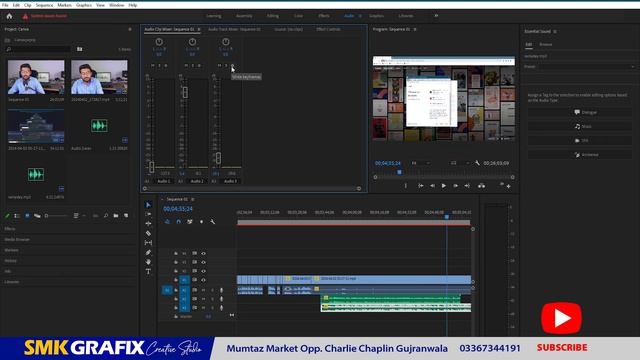Click the Automate to Sequence icon

click(x=95, y=216)
